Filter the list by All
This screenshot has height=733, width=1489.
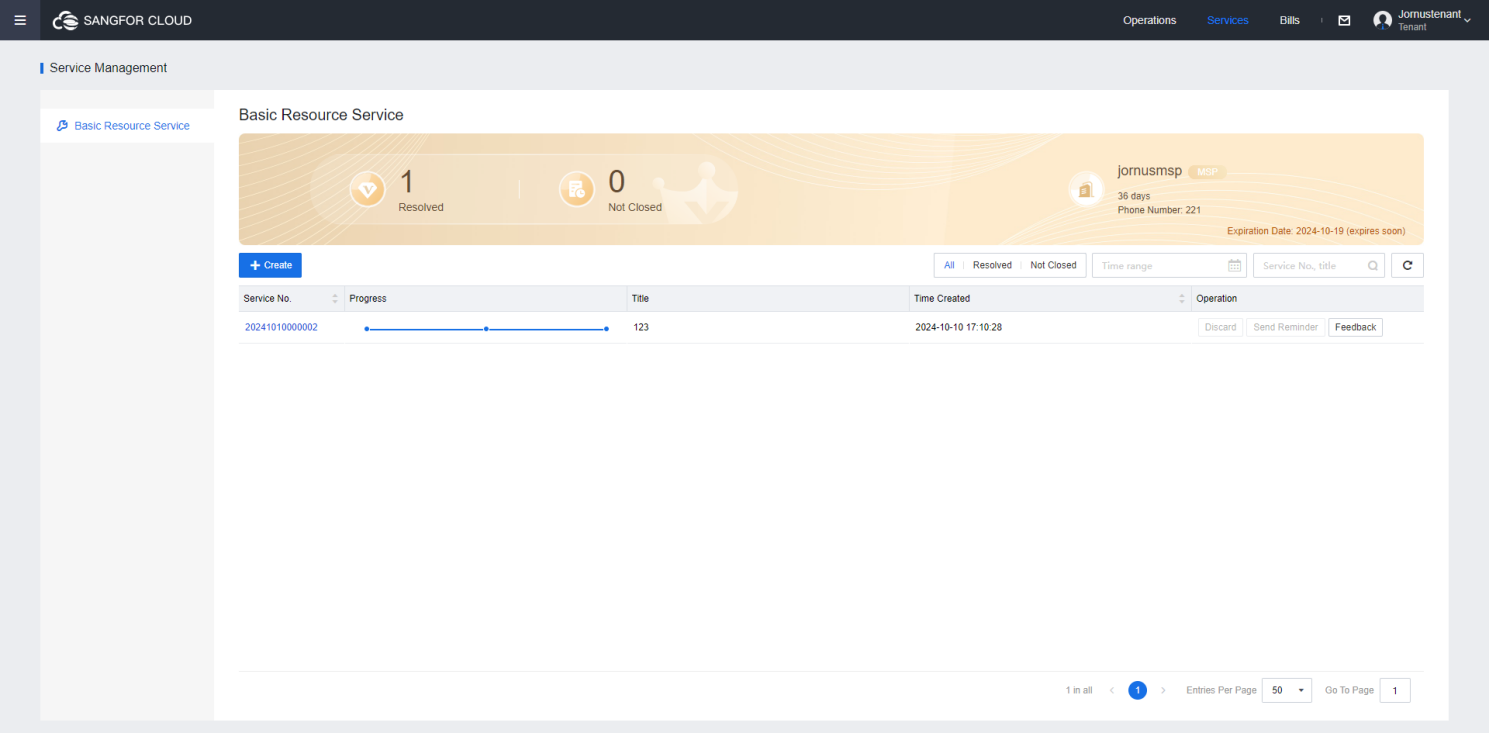pos(949,265)
